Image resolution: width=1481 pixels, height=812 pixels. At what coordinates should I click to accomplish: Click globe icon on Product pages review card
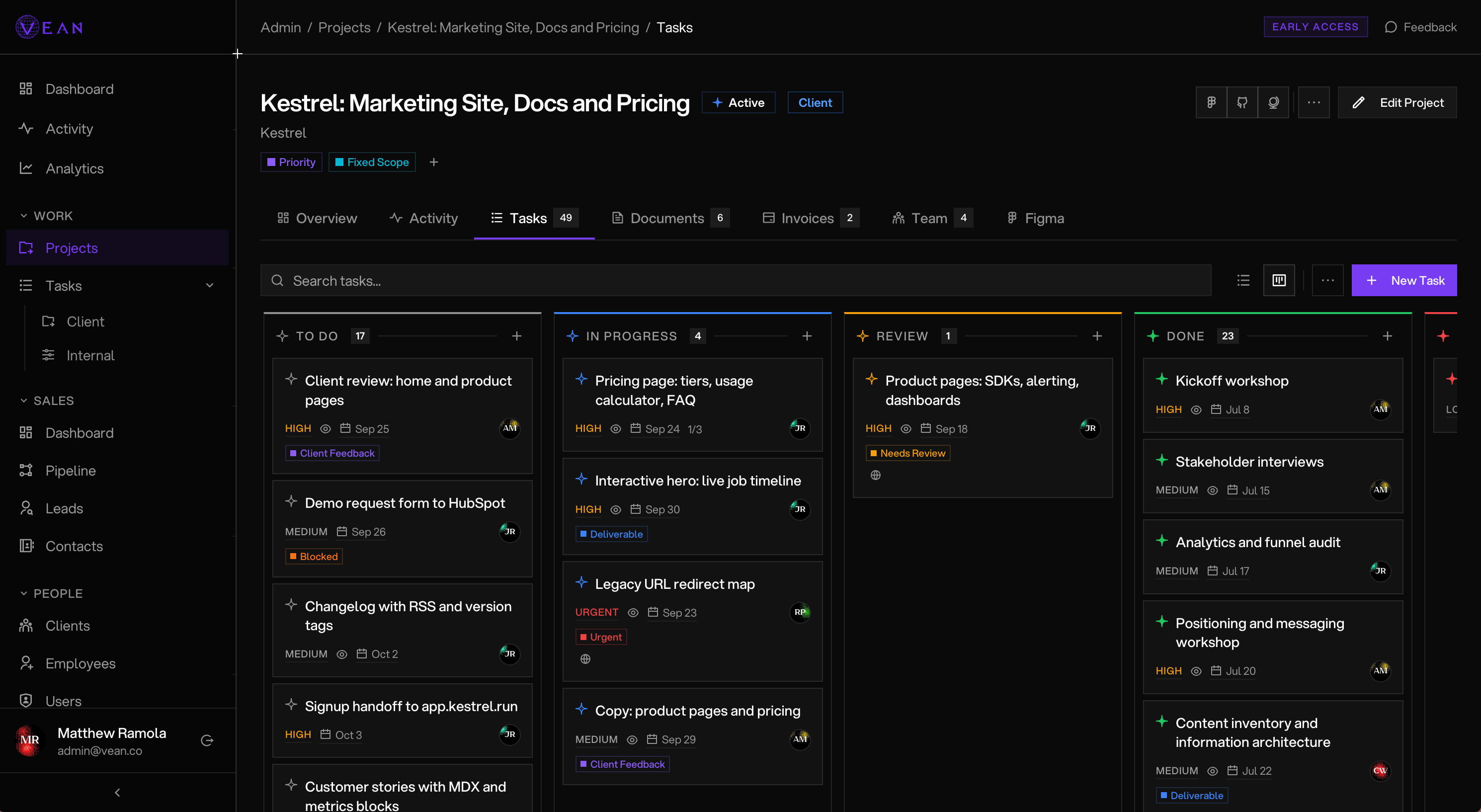[876, 475]
